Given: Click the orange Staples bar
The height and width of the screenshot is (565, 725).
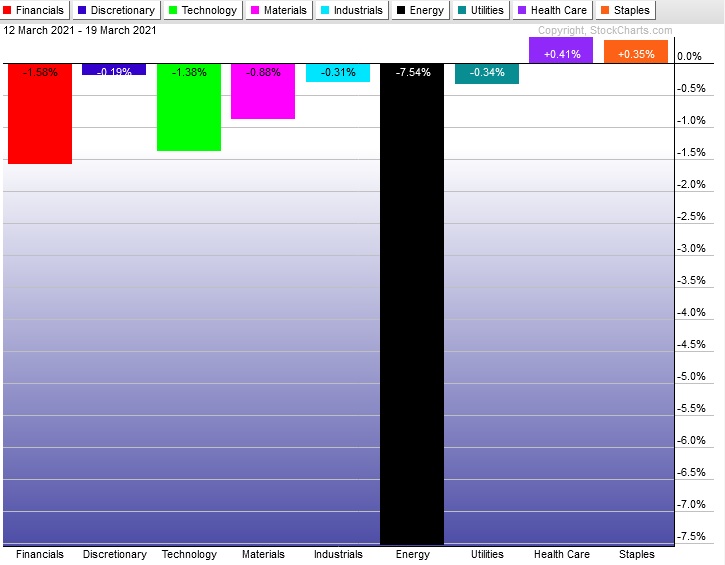Looking at the screenshot, I should point(636,52).
